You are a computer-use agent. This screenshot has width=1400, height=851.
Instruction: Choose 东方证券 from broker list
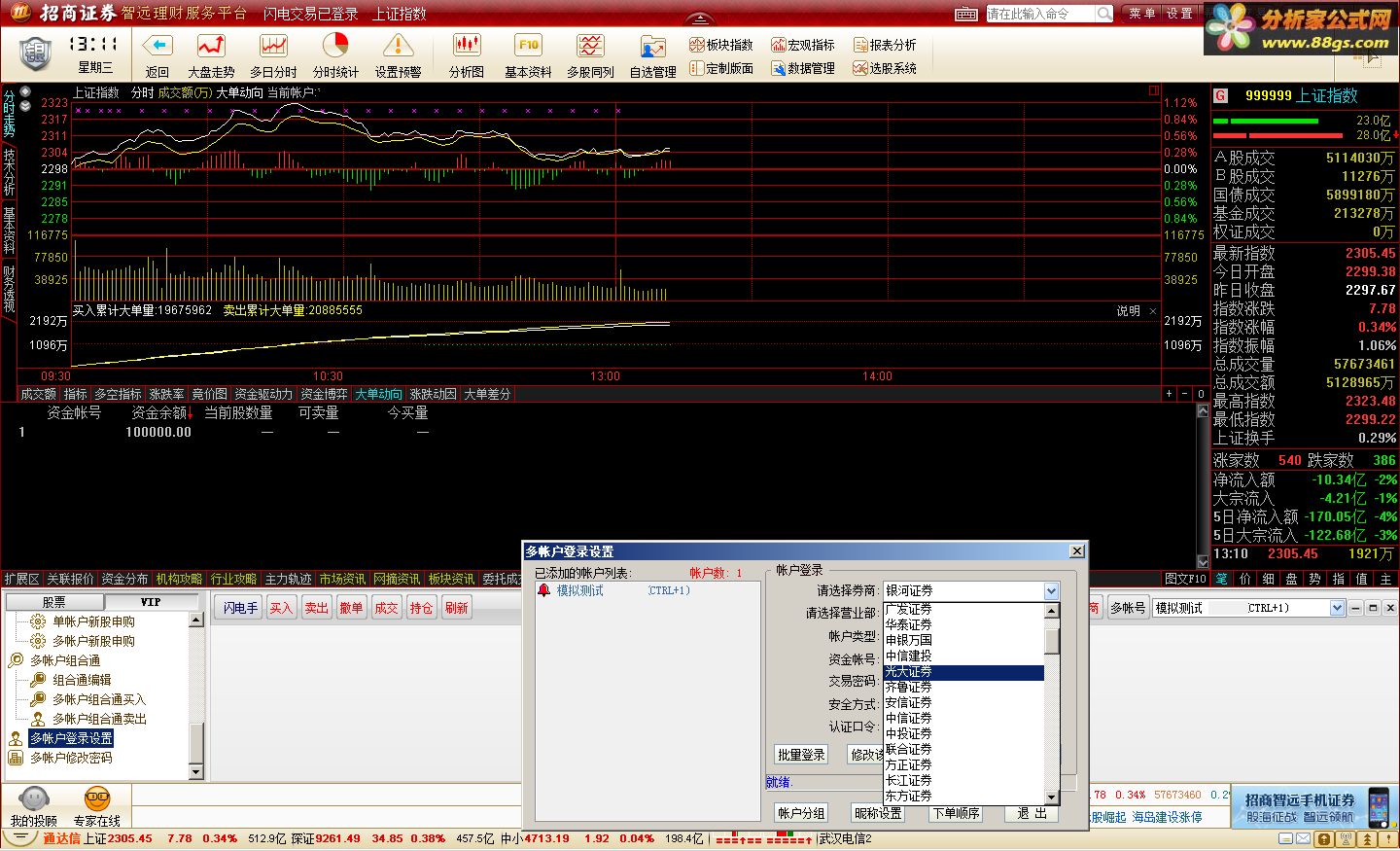pyautogui.click(x=963, y=796)
